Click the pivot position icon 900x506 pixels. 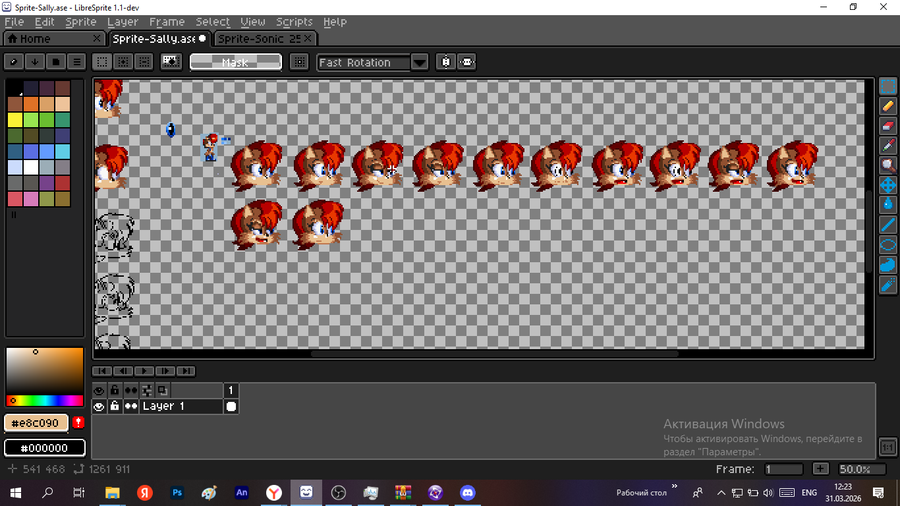299,62
